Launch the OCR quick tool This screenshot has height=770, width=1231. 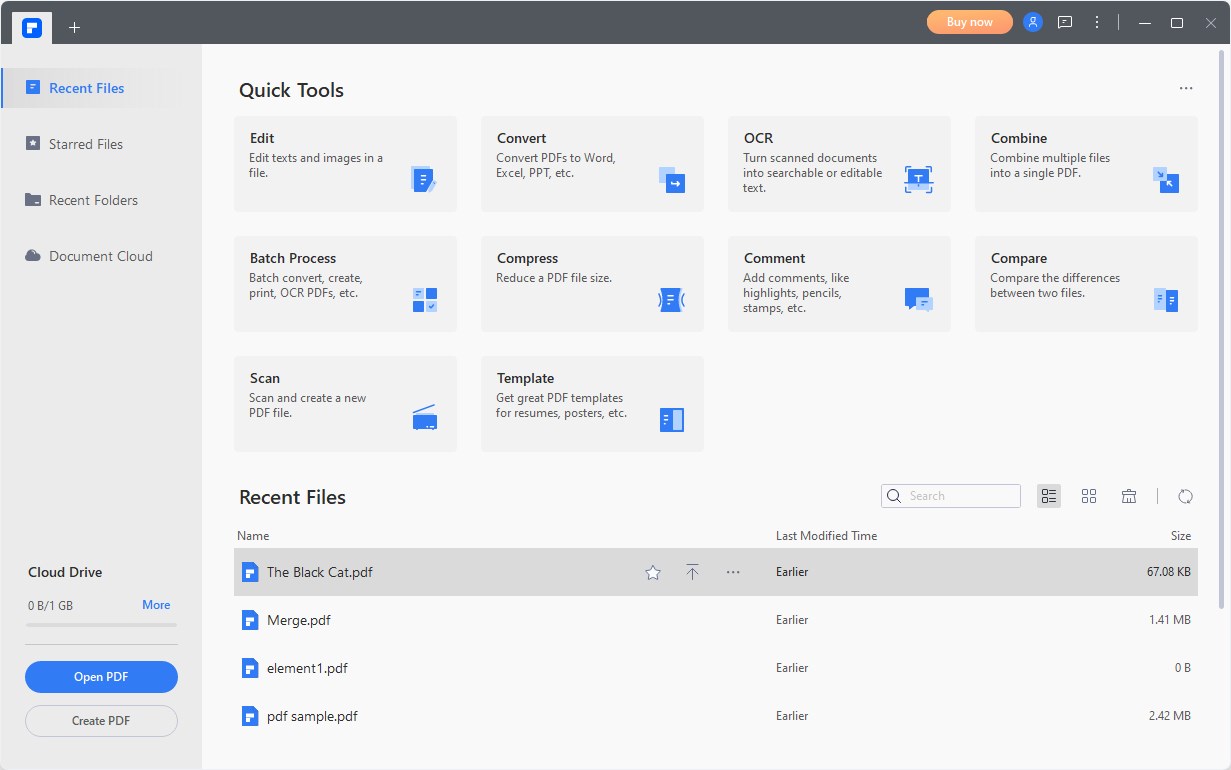pyautogui.click(x=839, y=164)
